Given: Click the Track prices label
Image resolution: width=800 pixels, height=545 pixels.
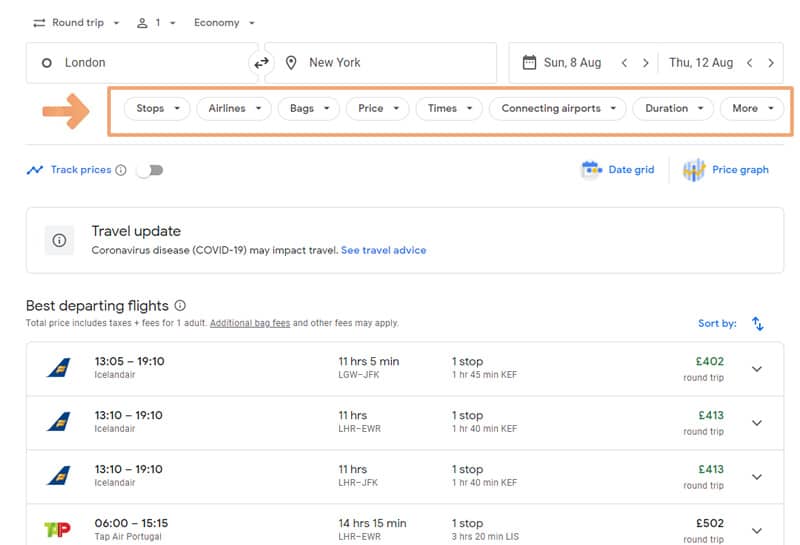Looking at the screenshot, I should [x=81, y=170].
